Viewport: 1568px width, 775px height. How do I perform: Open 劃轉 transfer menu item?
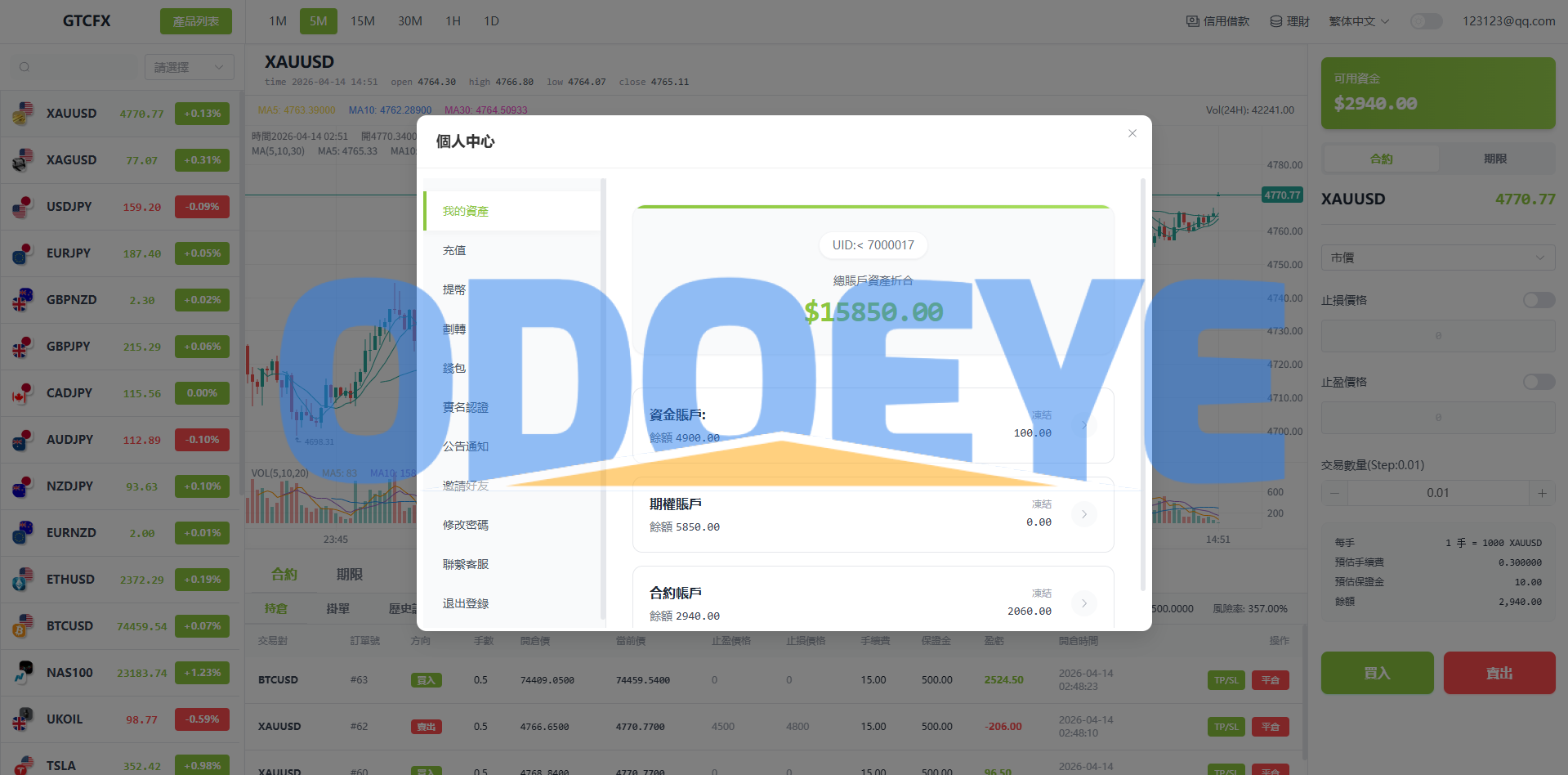(x=511, y=329)
